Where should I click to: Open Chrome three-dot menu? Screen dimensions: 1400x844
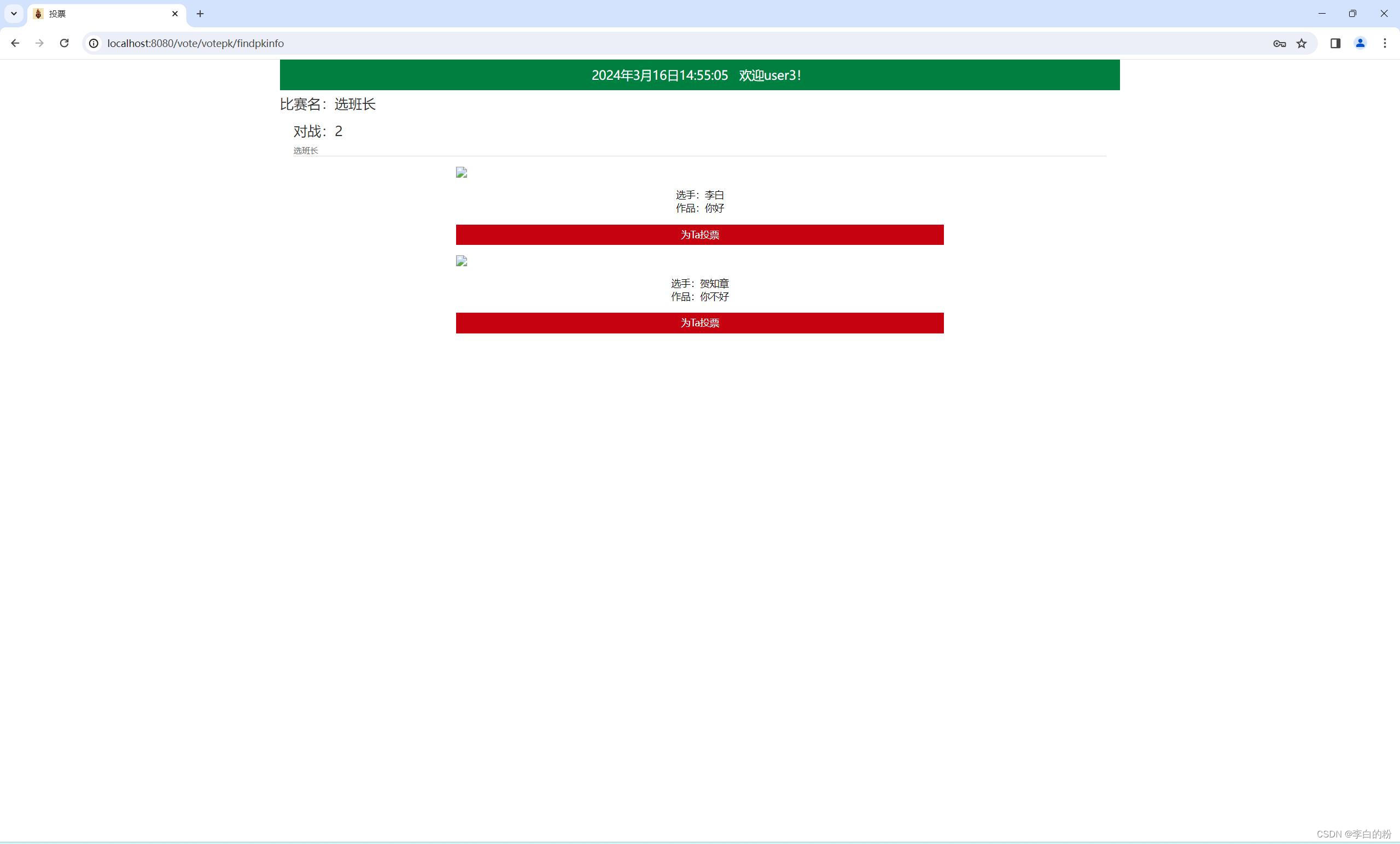[1385, 43]
